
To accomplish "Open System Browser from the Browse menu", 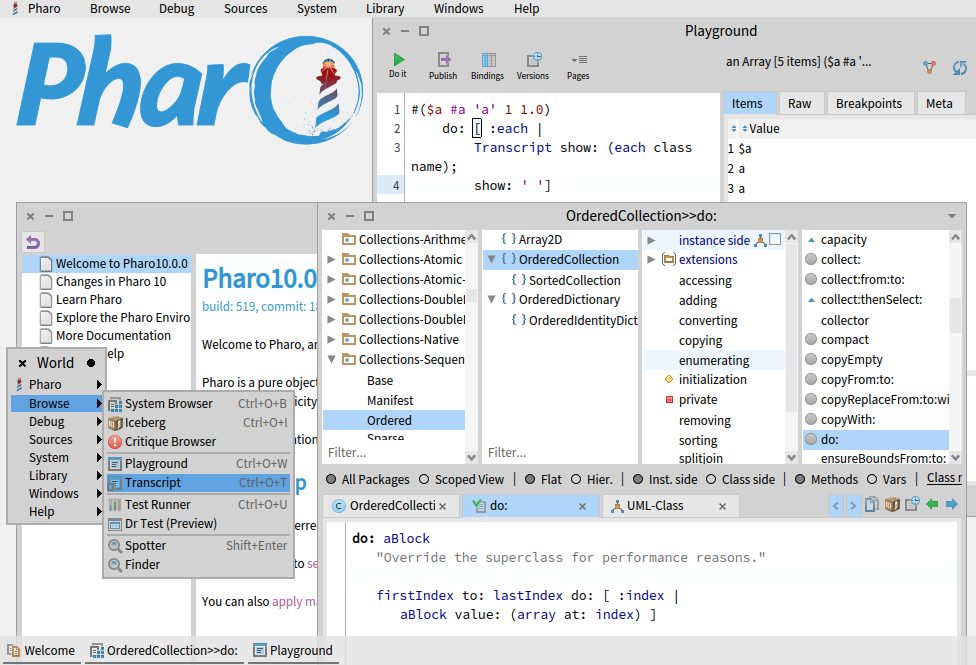I will (198, 403).
